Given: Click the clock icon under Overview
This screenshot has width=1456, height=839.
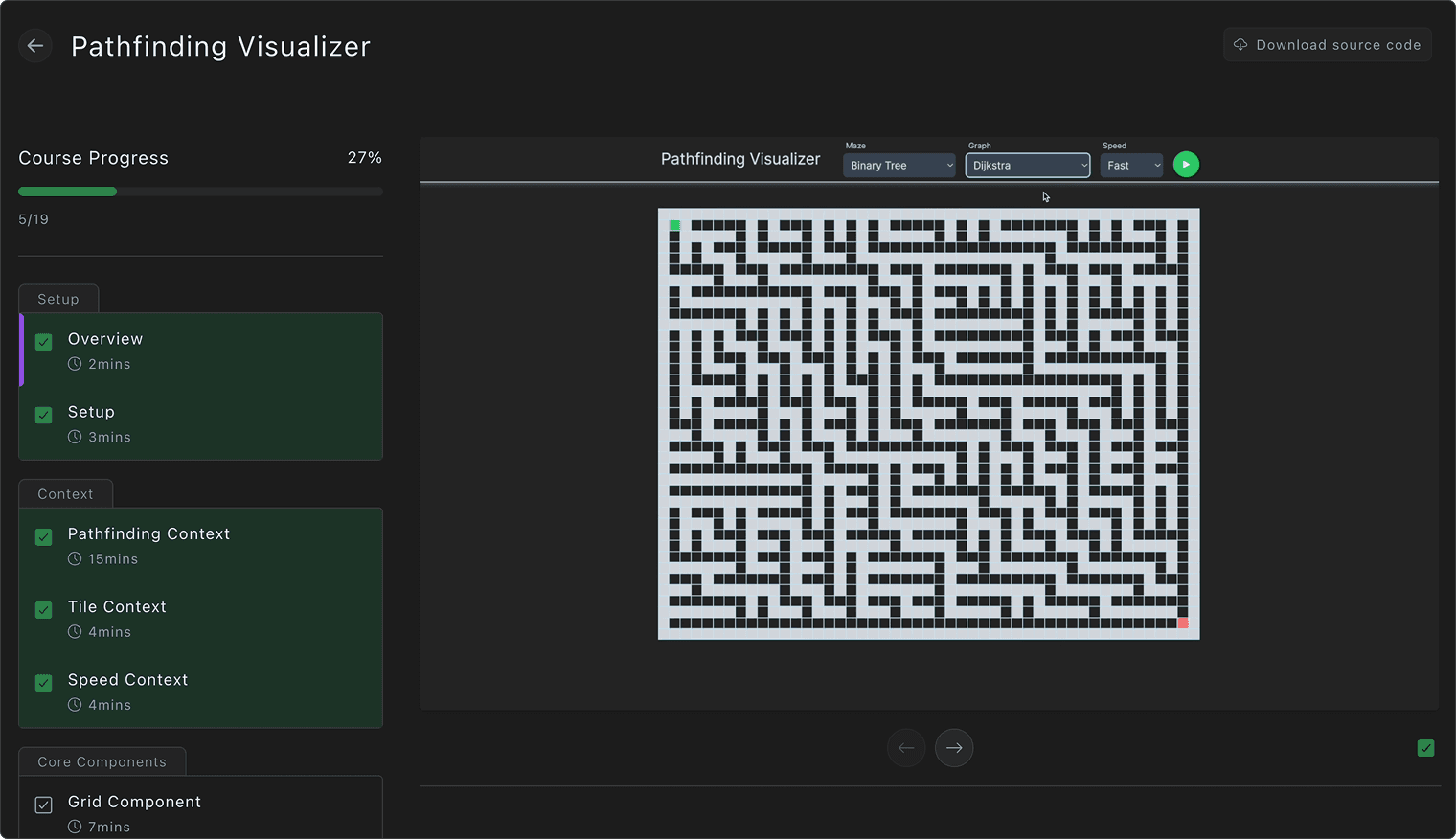Looking at the screenshot, I should point(75,364).
